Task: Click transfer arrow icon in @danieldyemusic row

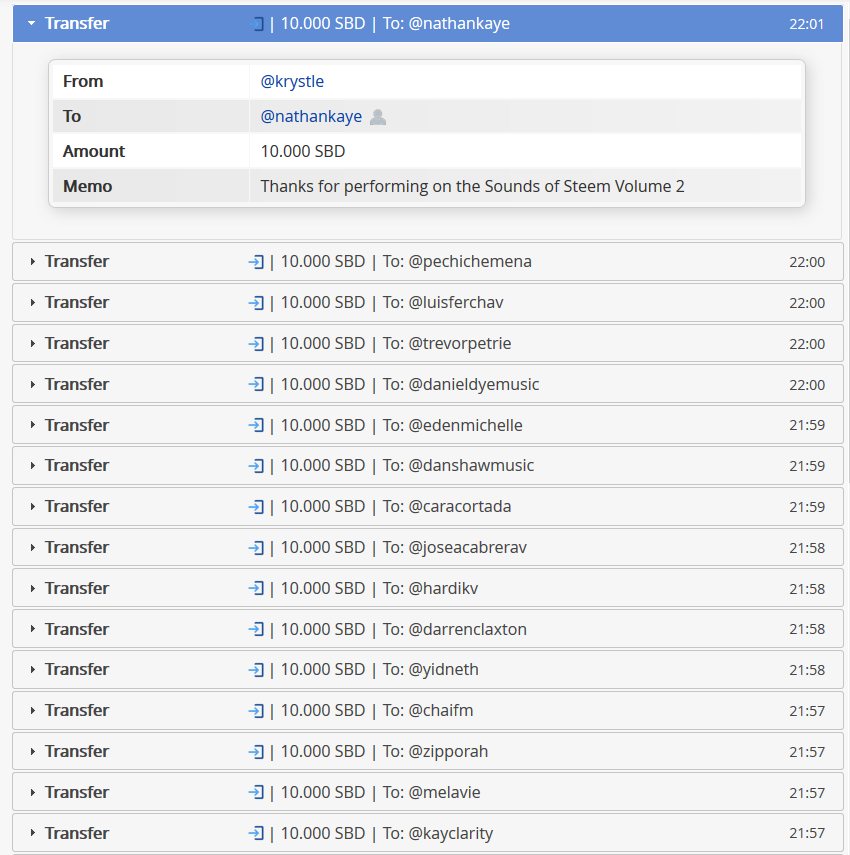Action: coord(256,385)
